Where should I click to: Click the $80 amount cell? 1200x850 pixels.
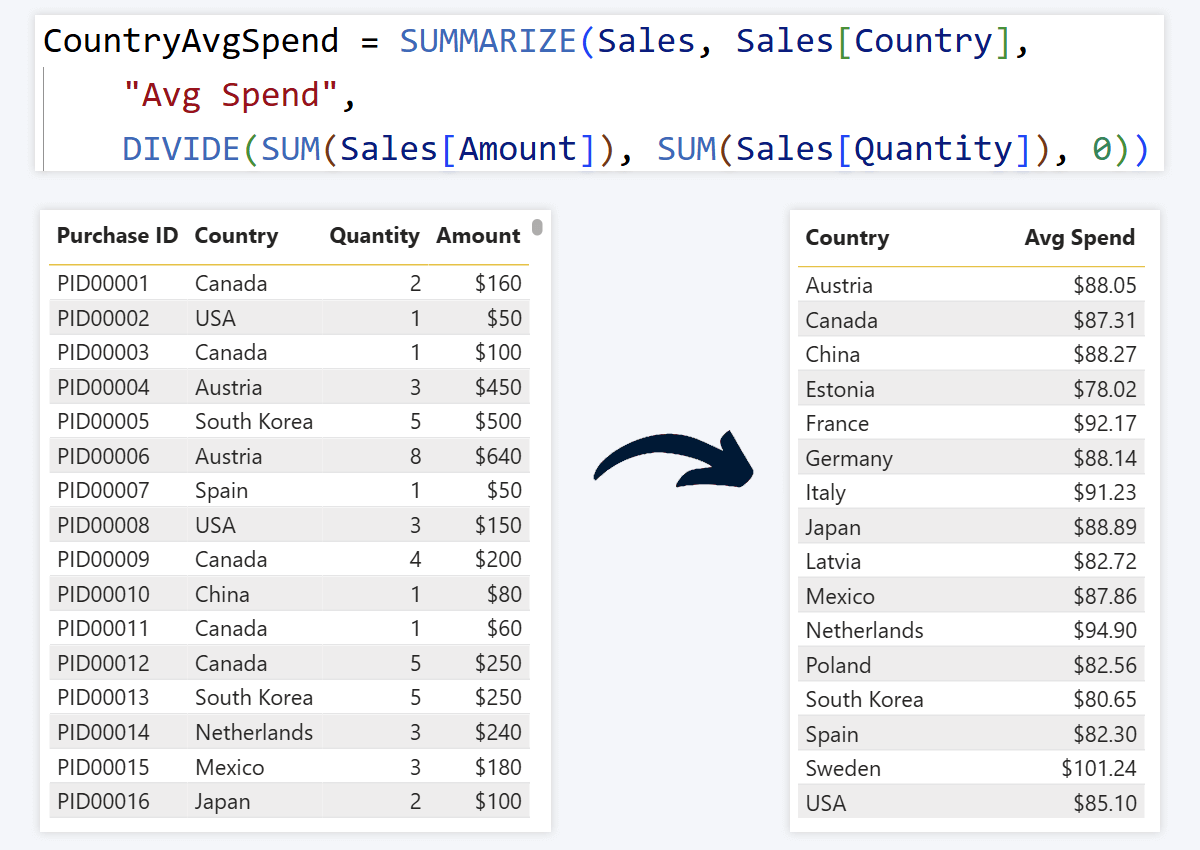[x=504, y=594]
